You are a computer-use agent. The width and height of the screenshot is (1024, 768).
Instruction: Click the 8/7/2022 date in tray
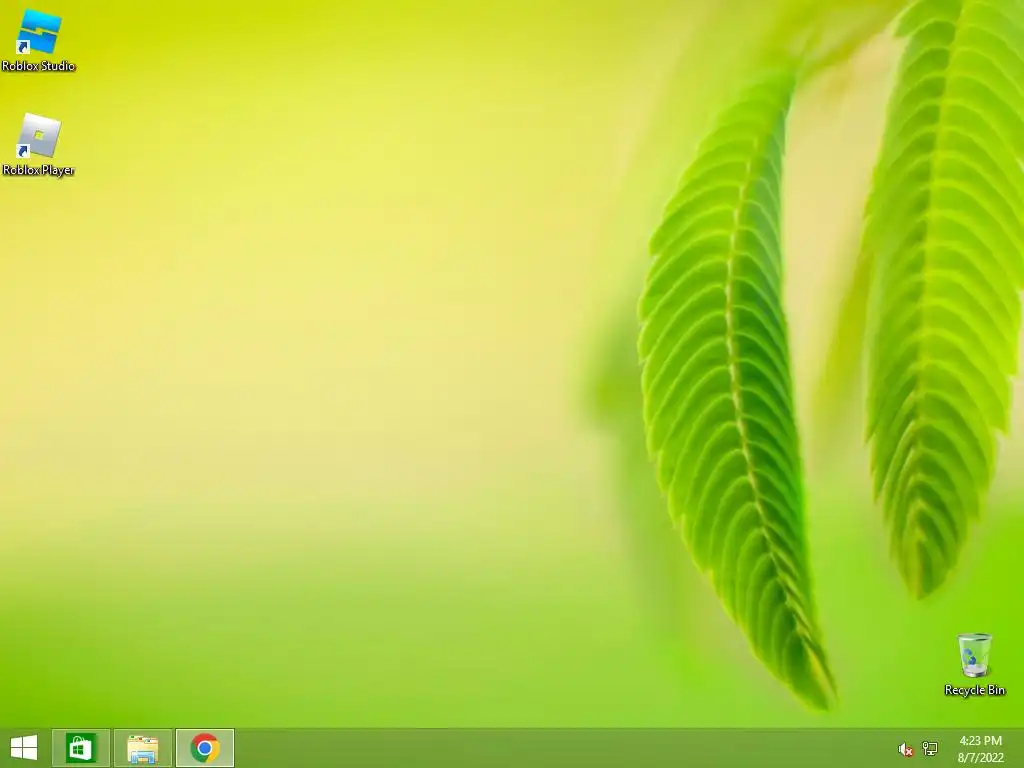point(980,758)
